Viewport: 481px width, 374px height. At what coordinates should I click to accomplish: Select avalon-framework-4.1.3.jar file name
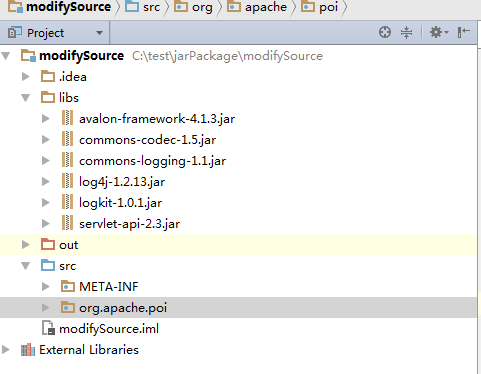tap(157, 119)
